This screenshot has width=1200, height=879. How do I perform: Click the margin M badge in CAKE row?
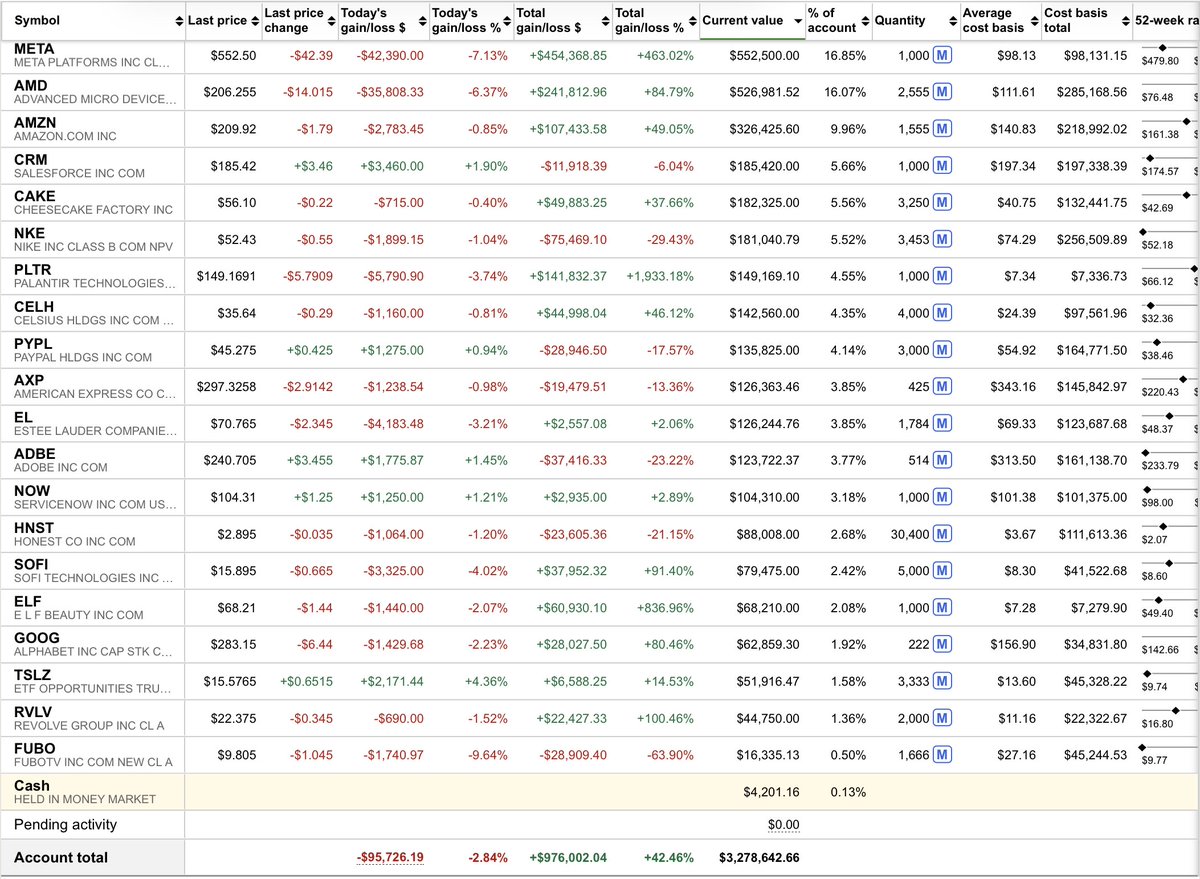point(942,203)
